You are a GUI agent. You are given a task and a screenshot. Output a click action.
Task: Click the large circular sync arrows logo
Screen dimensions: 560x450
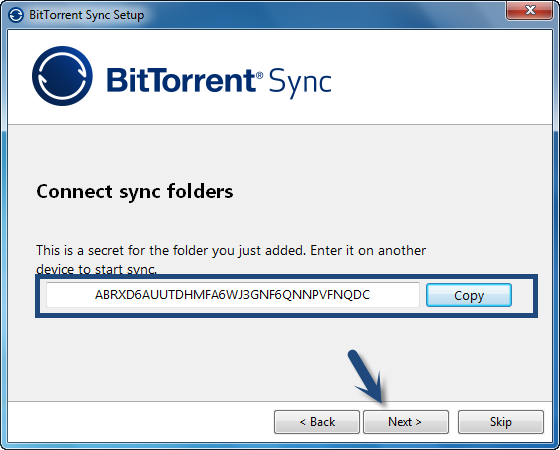tap(62, 76)
